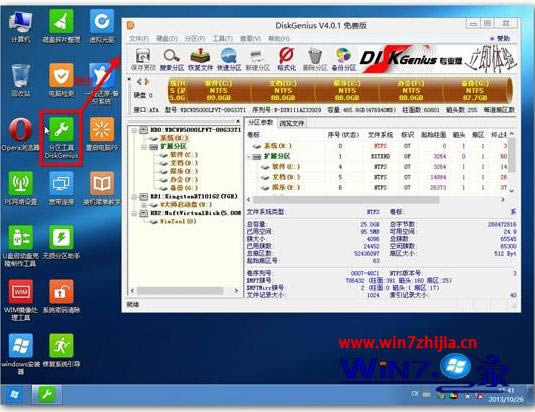
Task: Switch to the Partition Parameters (分区参数) tab
Action: 260,123
